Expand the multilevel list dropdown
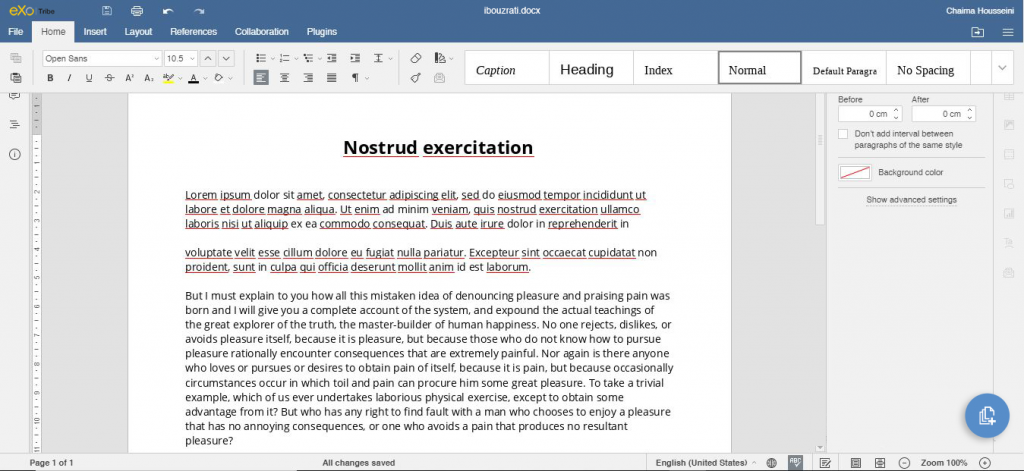This screenshot has height=471, width=1024. (x=320, y=59)
